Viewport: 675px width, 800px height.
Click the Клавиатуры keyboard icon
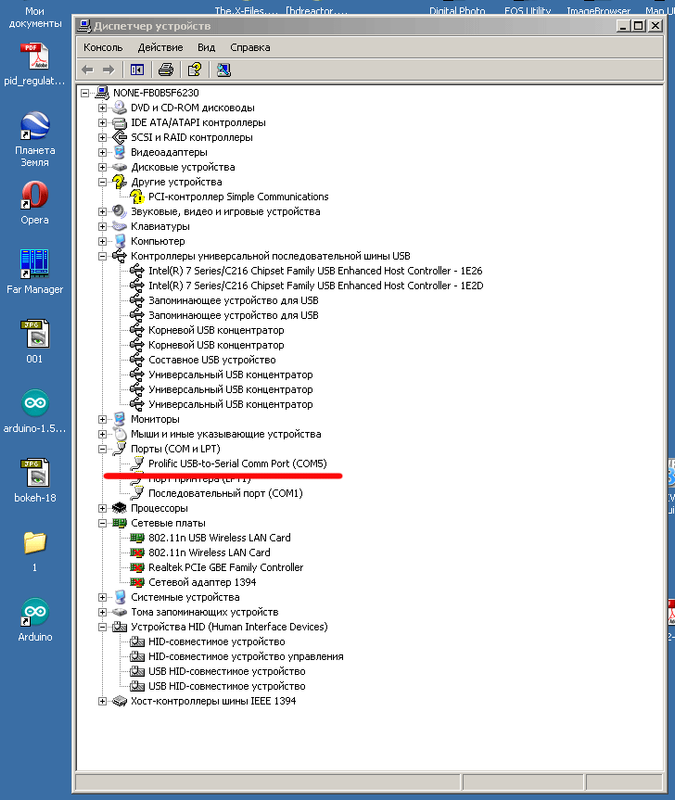point(119,226)
